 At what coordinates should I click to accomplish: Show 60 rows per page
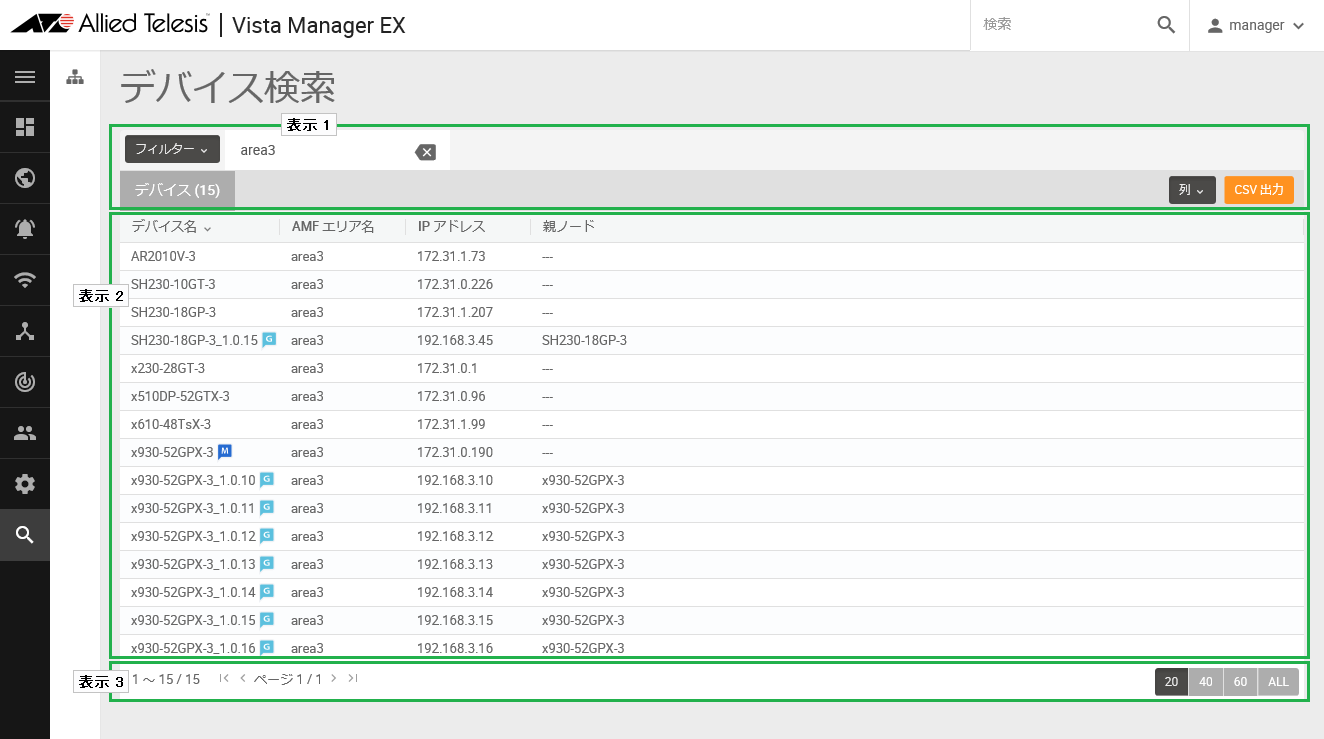tap(1240, 682)
